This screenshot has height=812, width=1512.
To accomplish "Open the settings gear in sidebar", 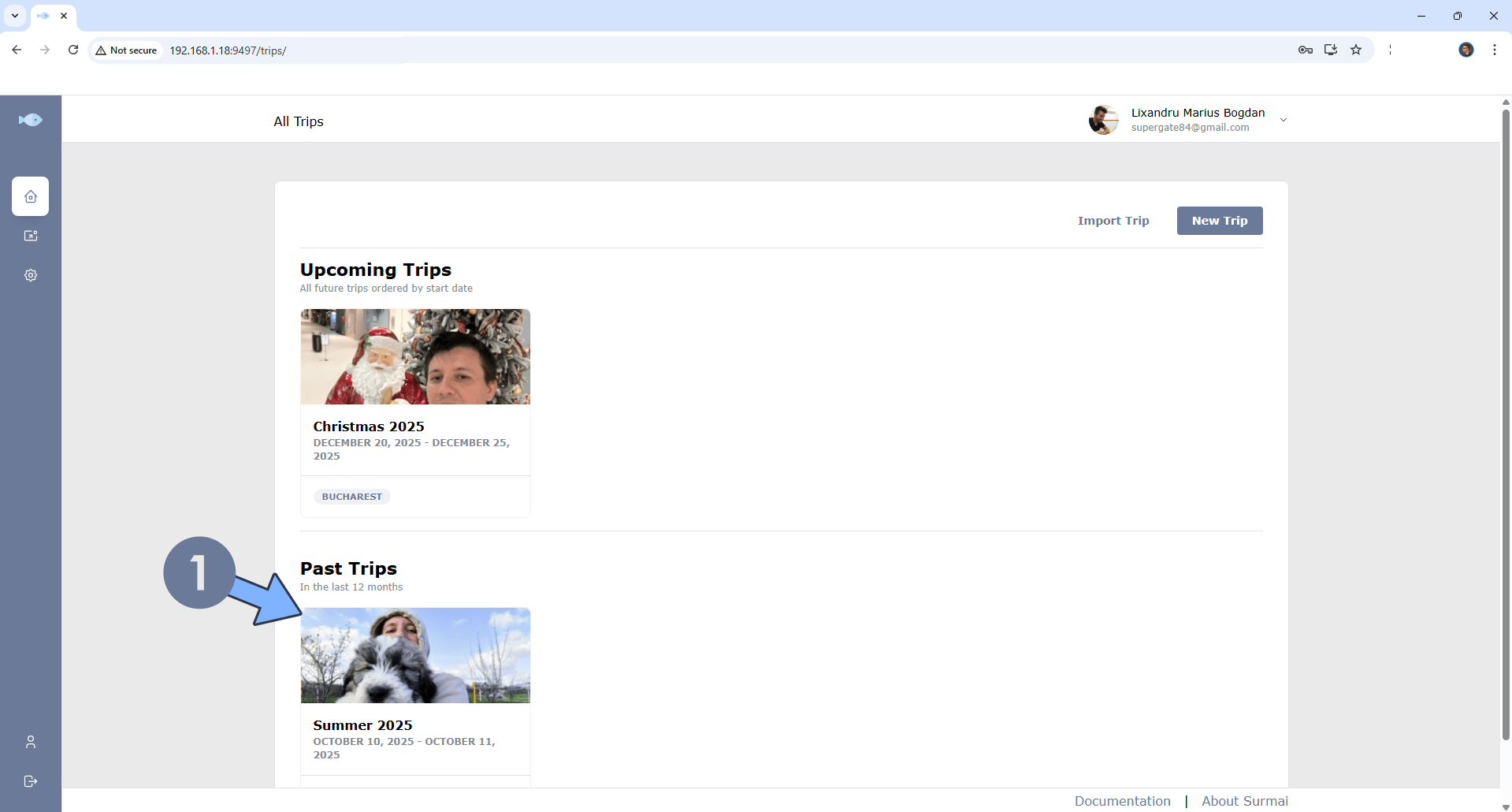I will (31, 275).
